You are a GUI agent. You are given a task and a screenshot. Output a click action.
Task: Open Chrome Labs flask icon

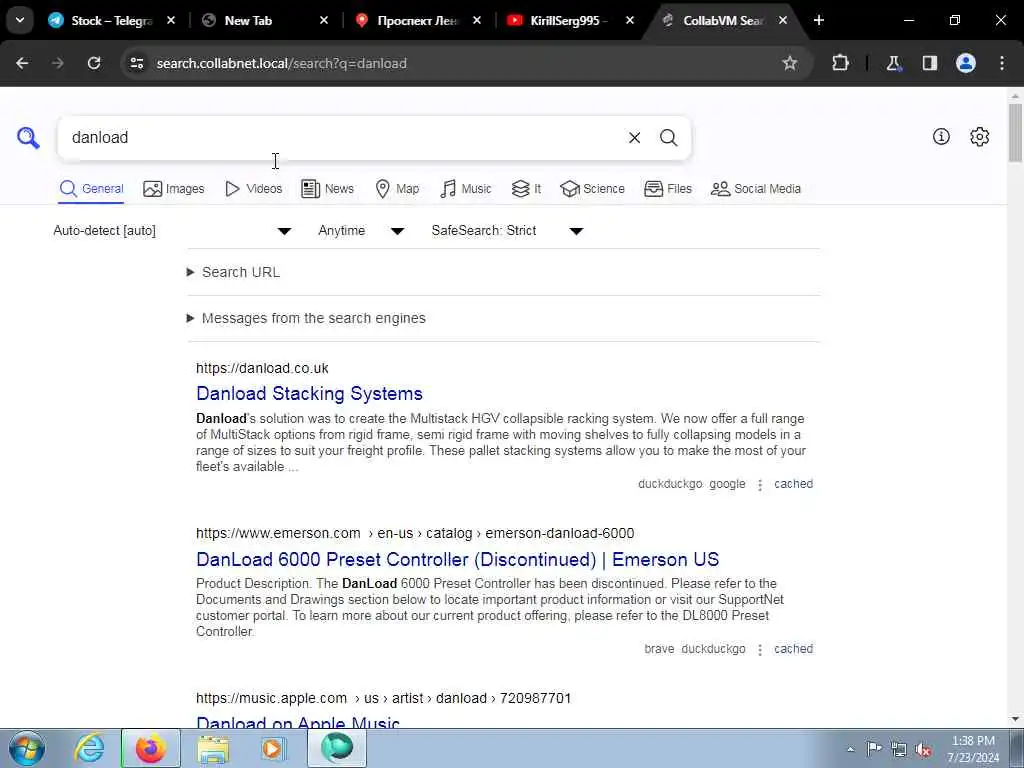[x=893, y=63]
